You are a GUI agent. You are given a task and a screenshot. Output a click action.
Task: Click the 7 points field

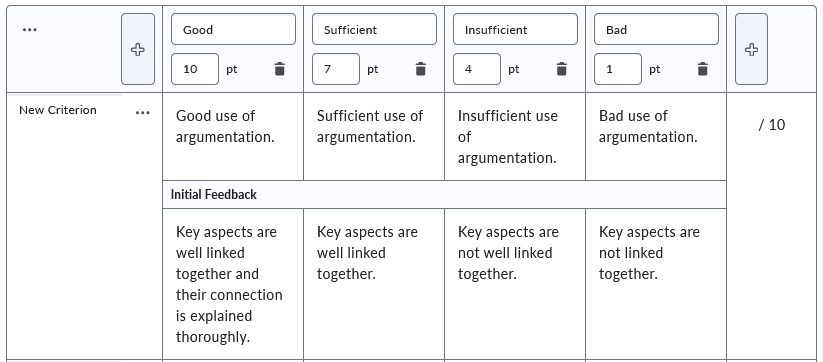point(336,69)
